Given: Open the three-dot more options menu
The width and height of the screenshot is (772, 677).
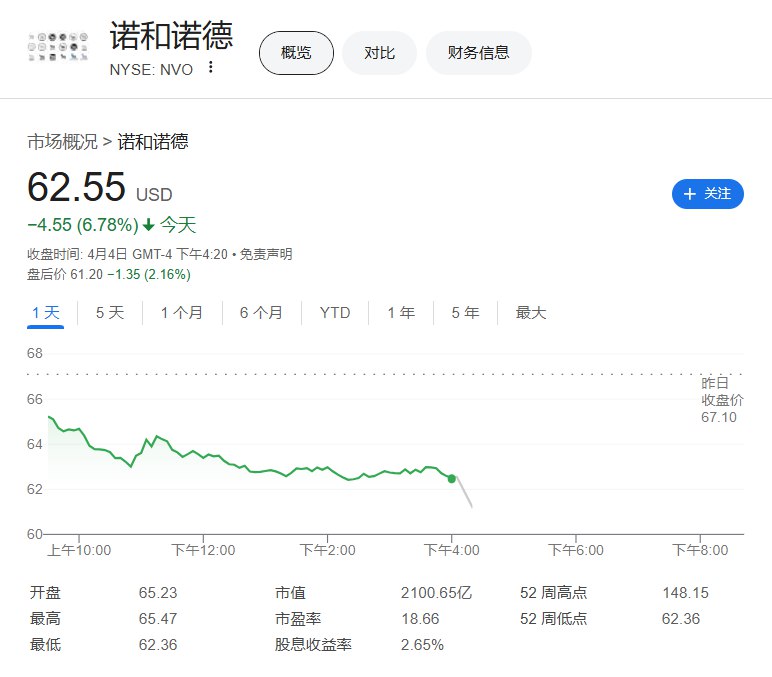Looking at the screenshot, I should point(210,68).
